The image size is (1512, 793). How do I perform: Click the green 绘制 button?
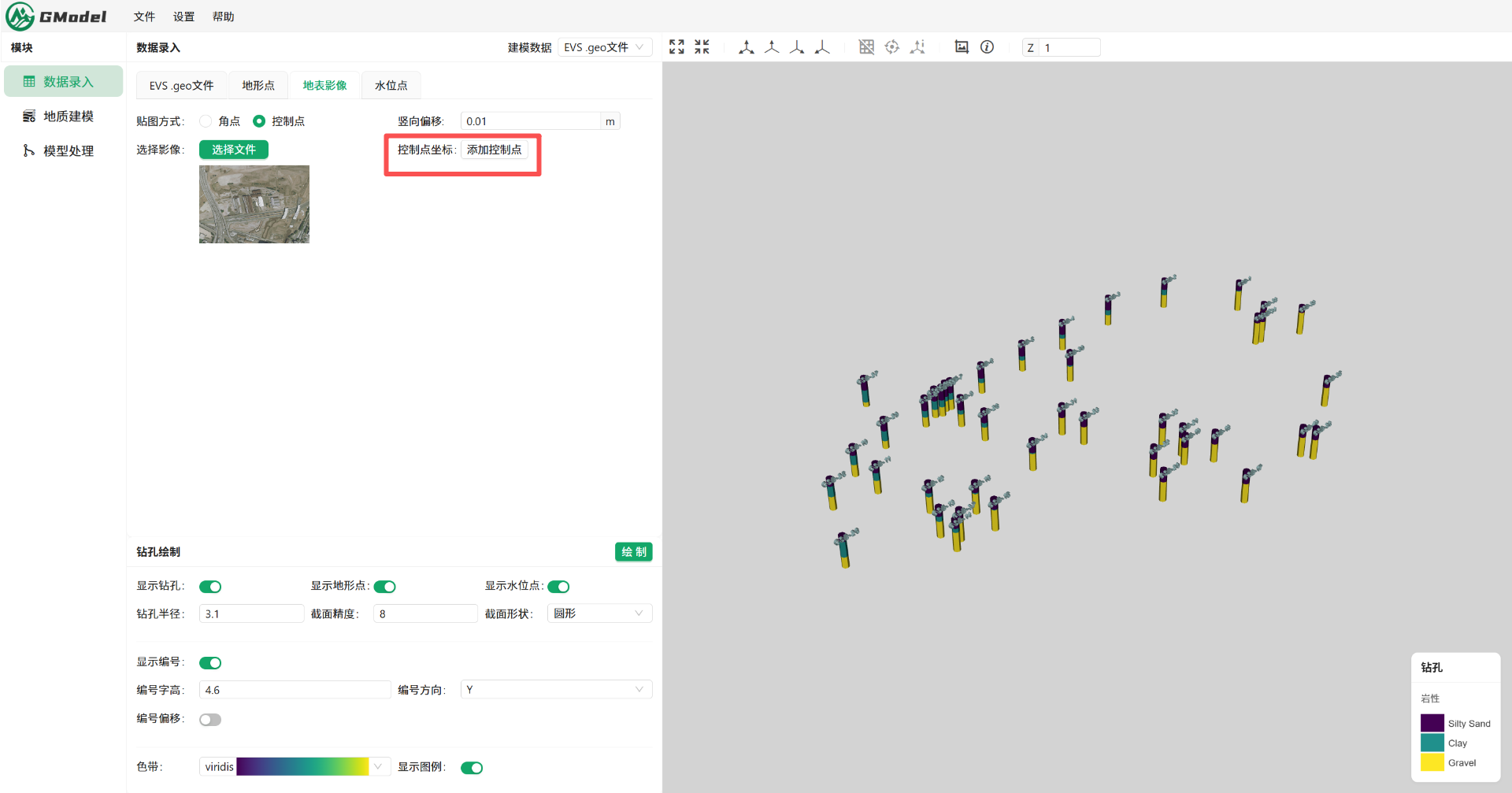coord(633,552)
